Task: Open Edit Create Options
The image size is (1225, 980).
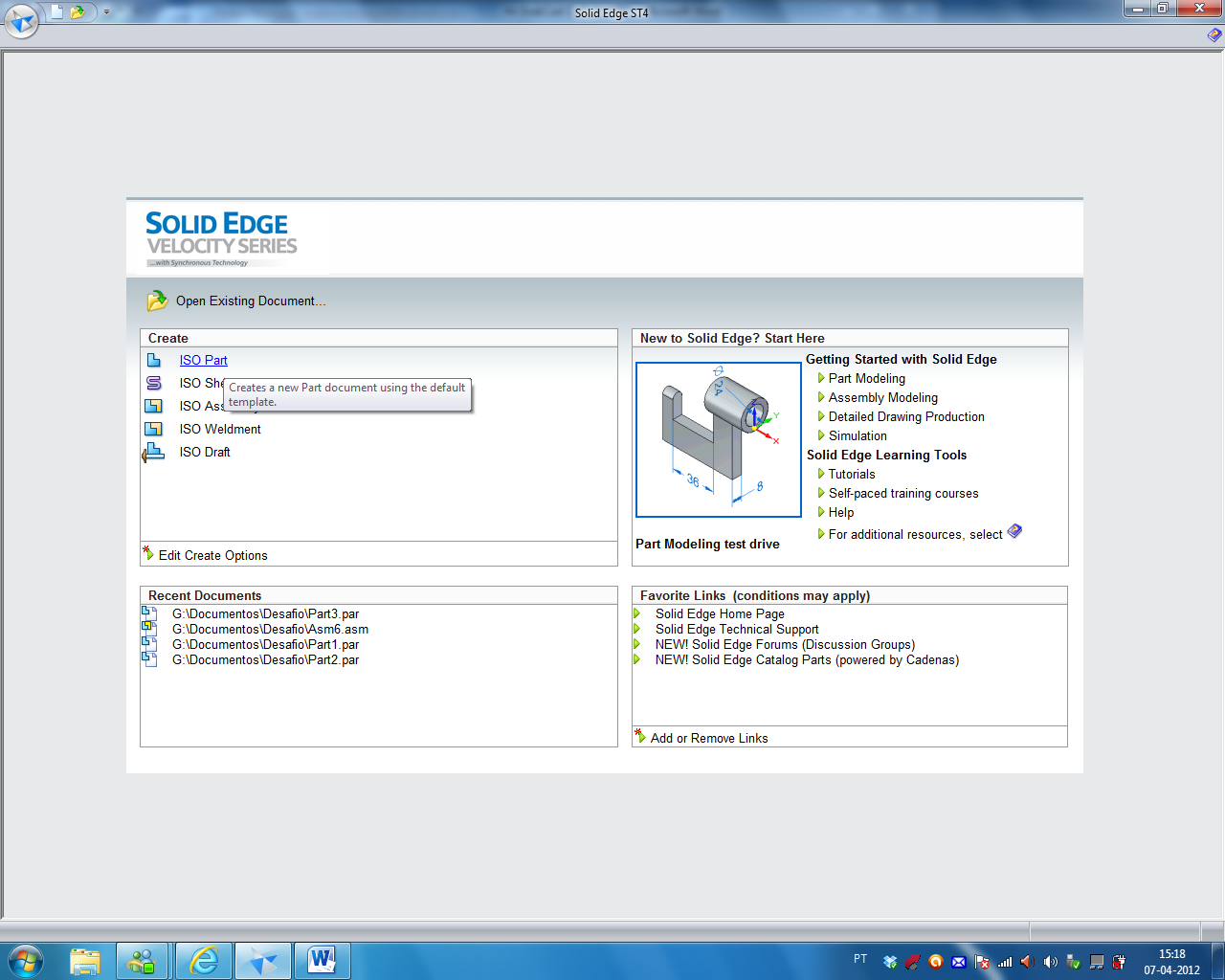Action: tap(212, 556)
